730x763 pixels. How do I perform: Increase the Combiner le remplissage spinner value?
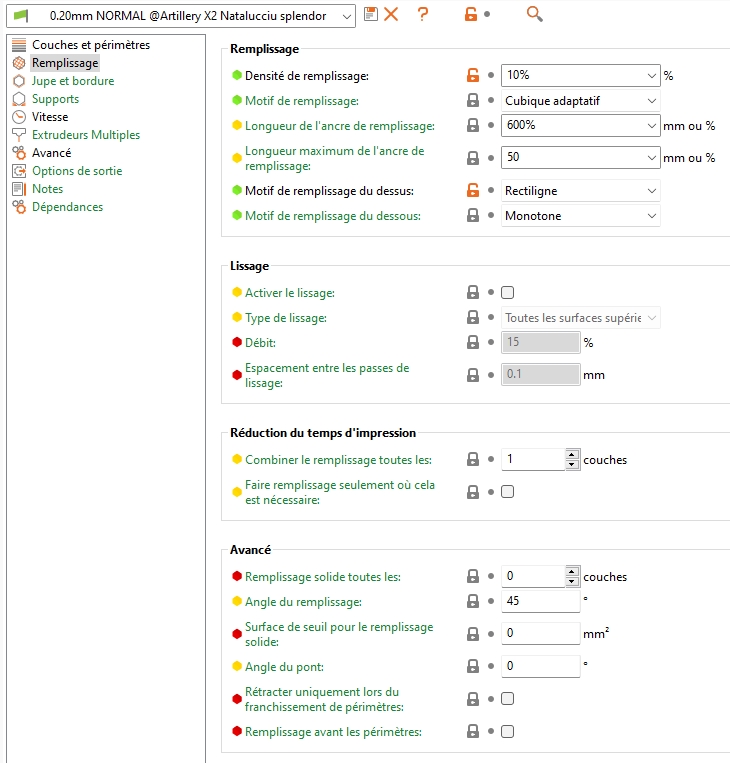coord(572,455)
